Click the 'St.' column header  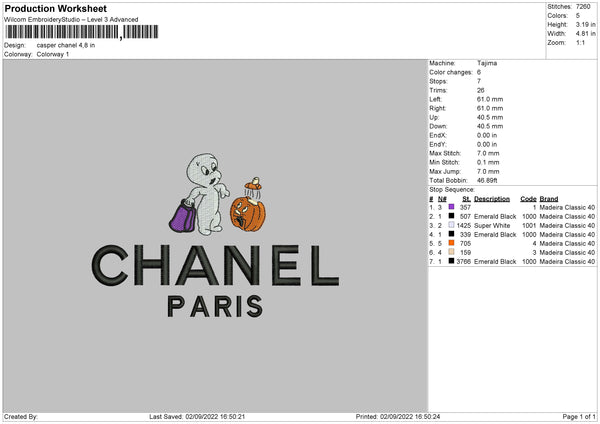466,199
